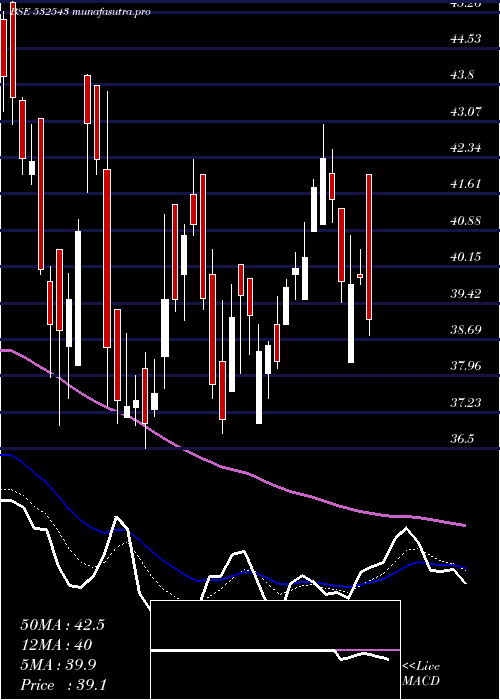The image size is (500, 700).
Task: Click the 5MA : 39.9 readout
Action: pyautogui.click(x=58, y=665)
